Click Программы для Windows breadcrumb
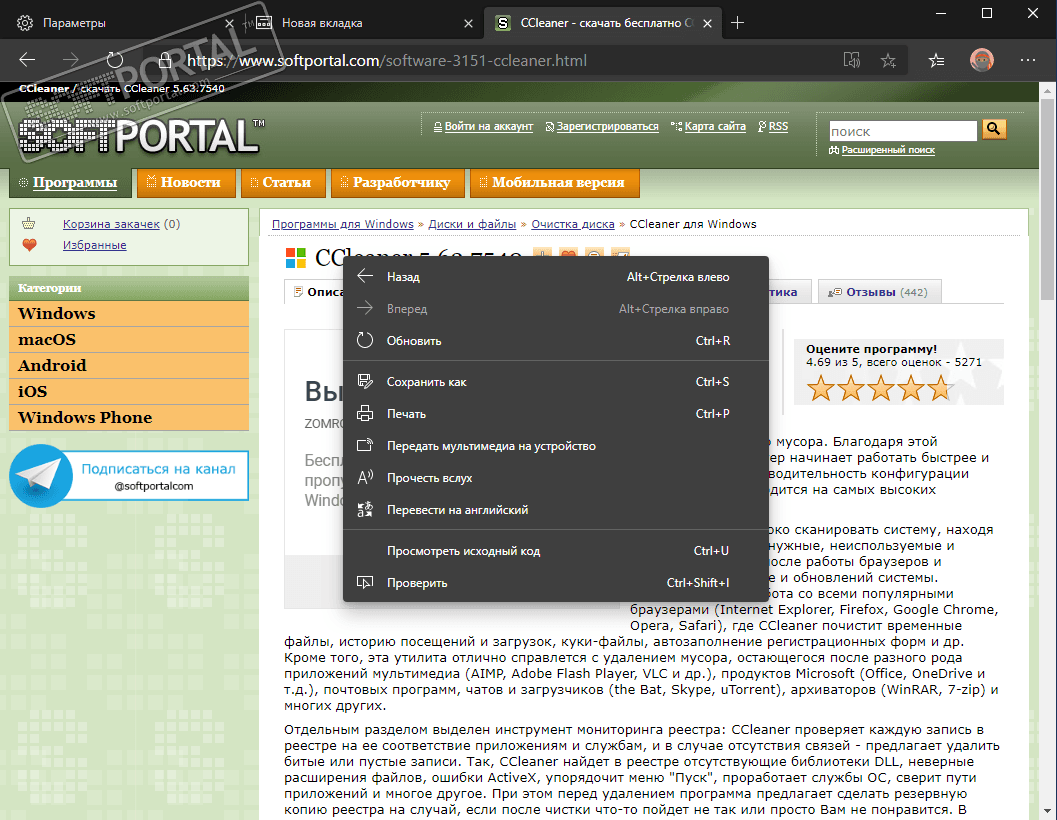 (342, 224)
